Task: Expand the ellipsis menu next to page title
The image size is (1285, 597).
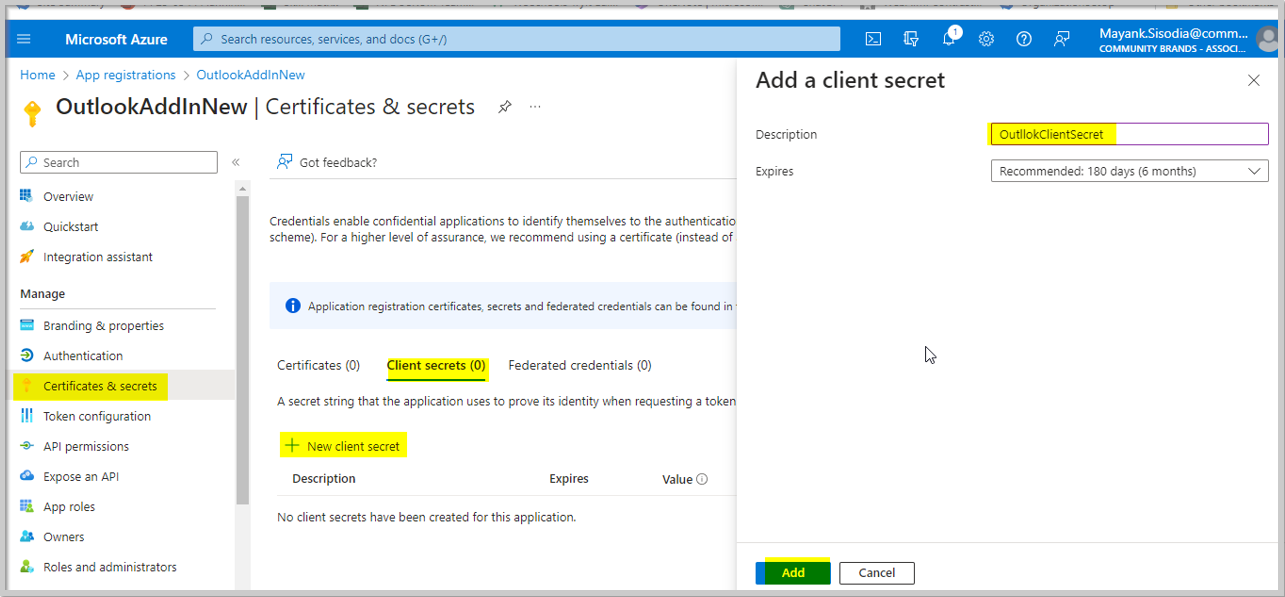Action: (x=535, y=106)
